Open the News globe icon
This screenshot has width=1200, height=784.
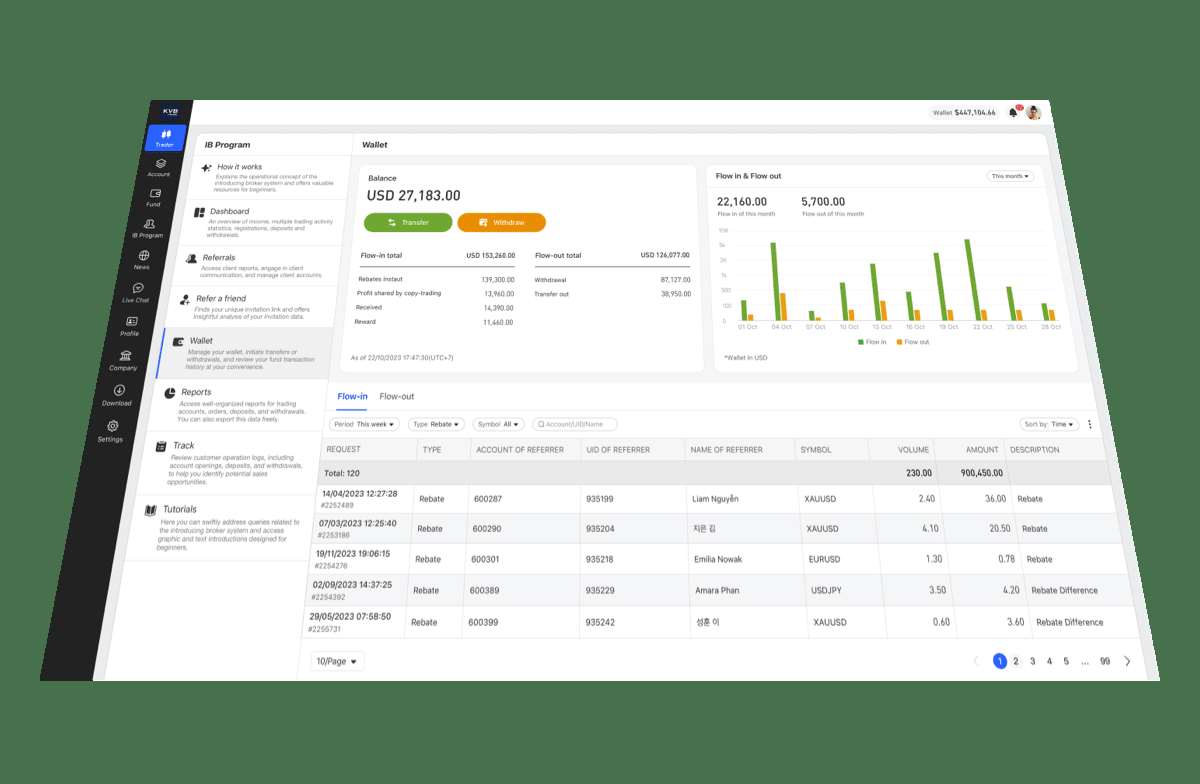pyautogui.click(x=144, y=255)
